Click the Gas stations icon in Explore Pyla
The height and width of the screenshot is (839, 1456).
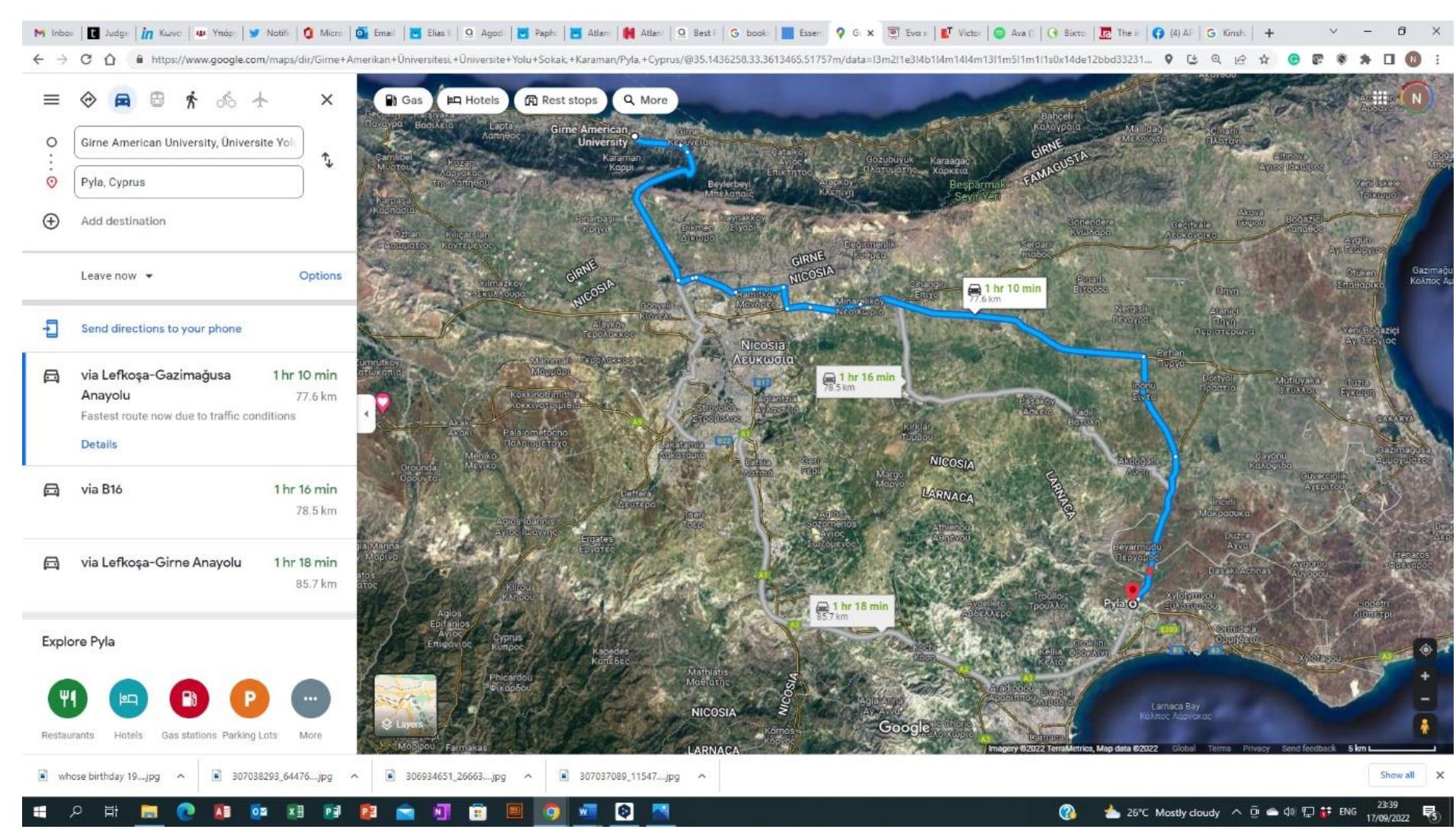pyautogui.click(x=189, y=699)
